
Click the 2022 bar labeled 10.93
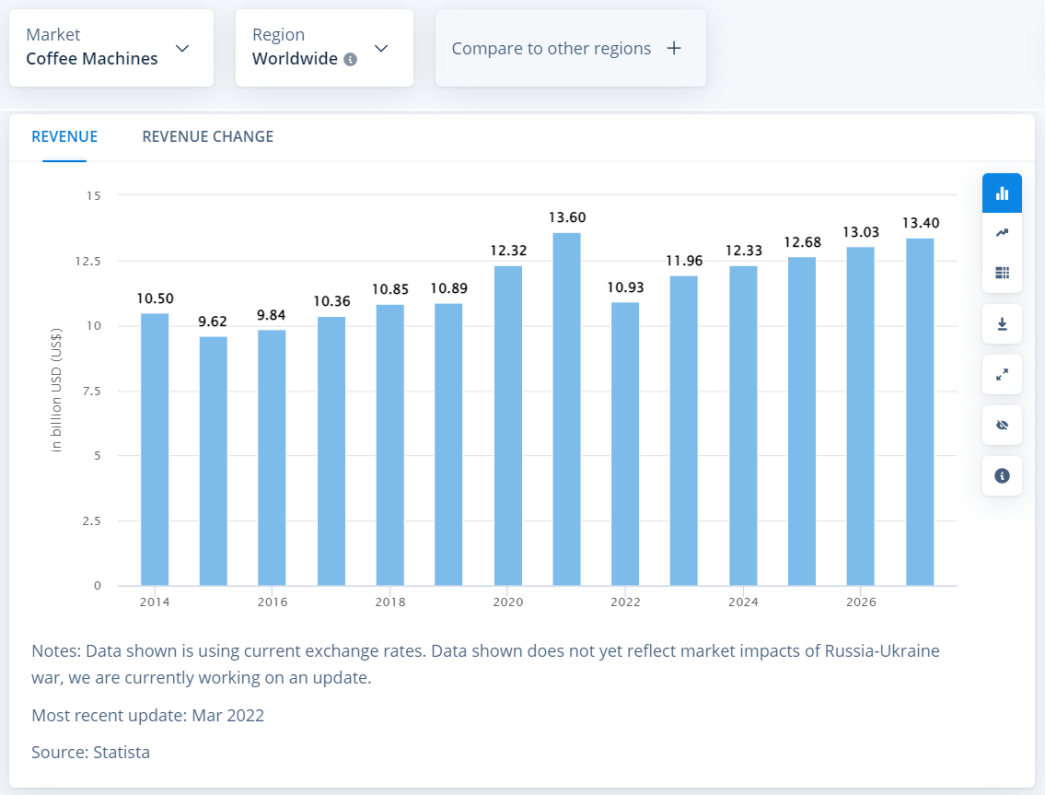coord(625,445)
